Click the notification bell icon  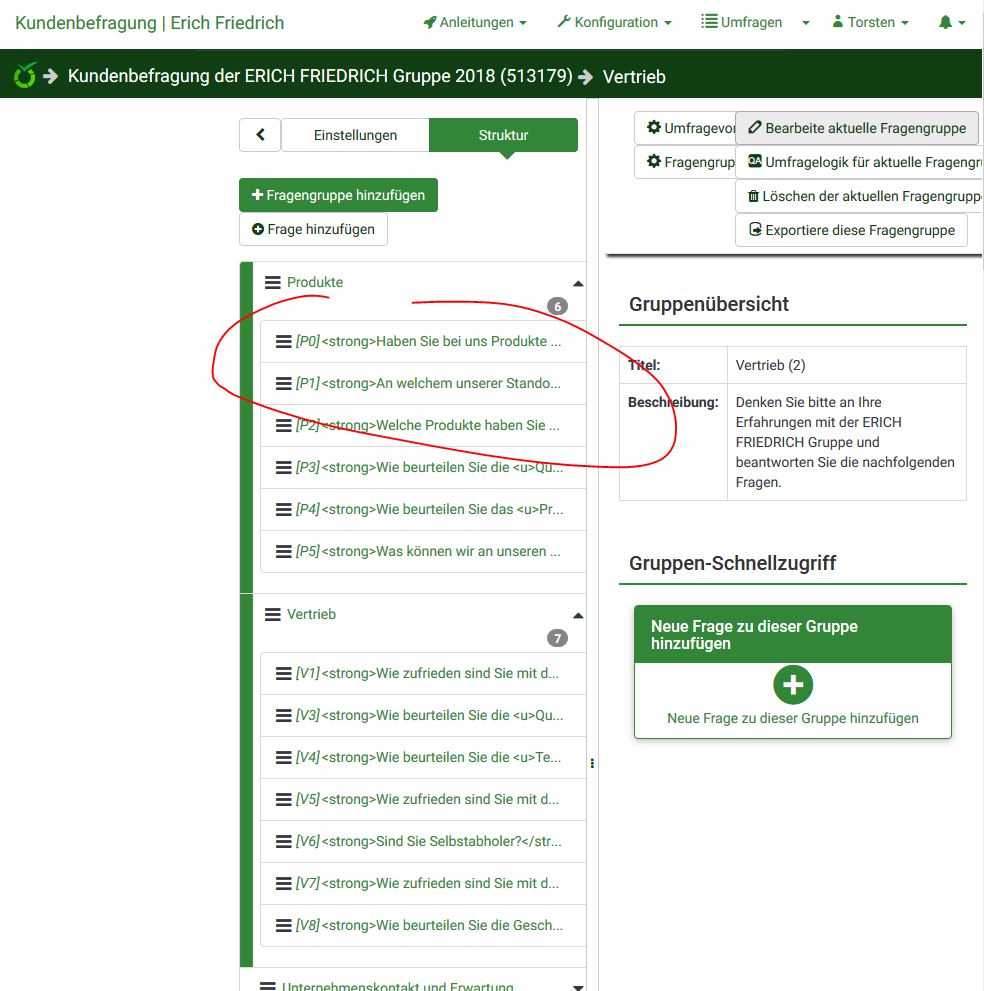click(945, 22)
